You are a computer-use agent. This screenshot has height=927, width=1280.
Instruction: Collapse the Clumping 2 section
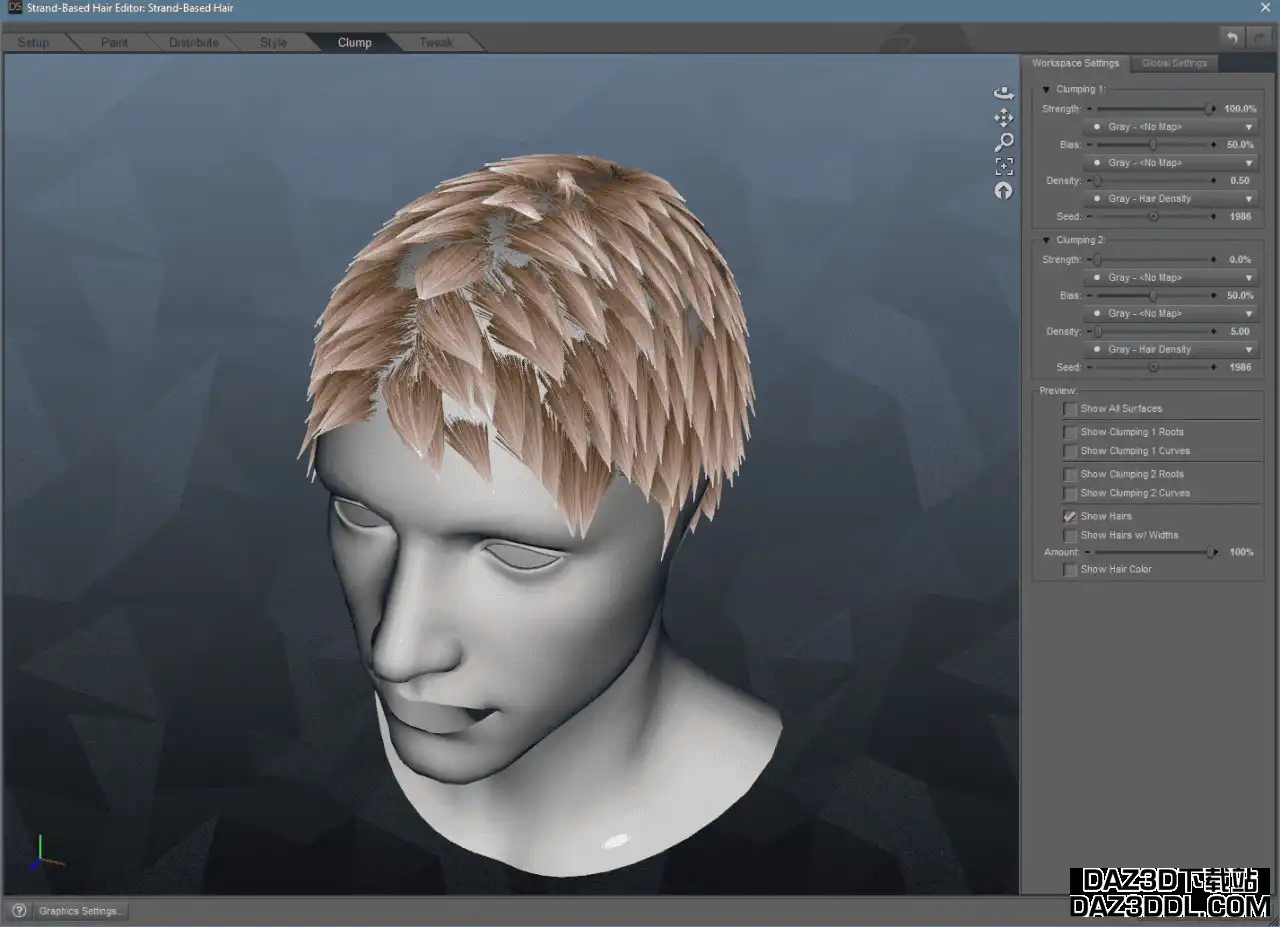pyautogui.click(x=1046, y=240)
